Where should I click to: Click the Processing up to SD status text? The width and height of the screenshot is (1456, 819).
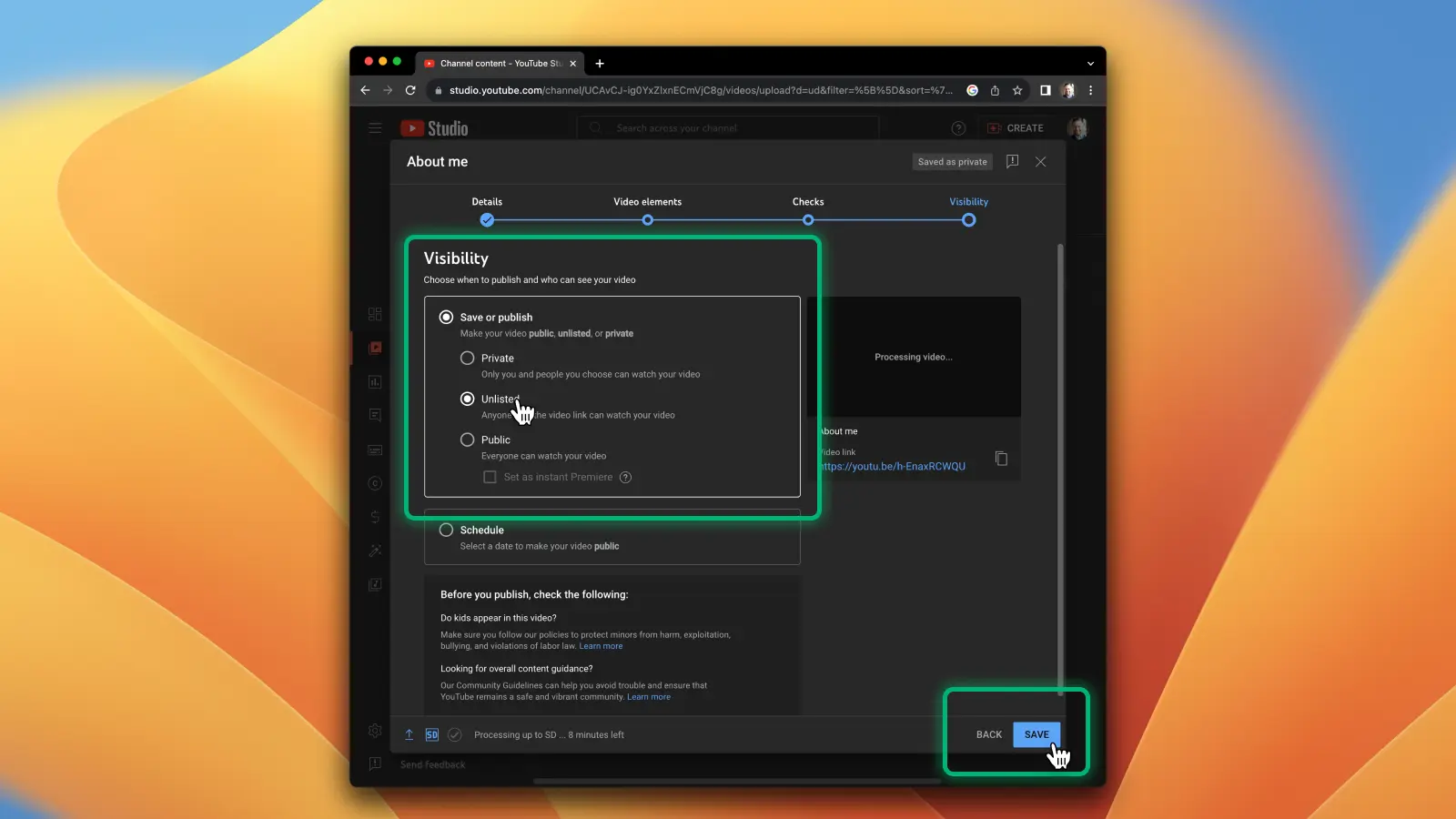click(x=549, y=735)
